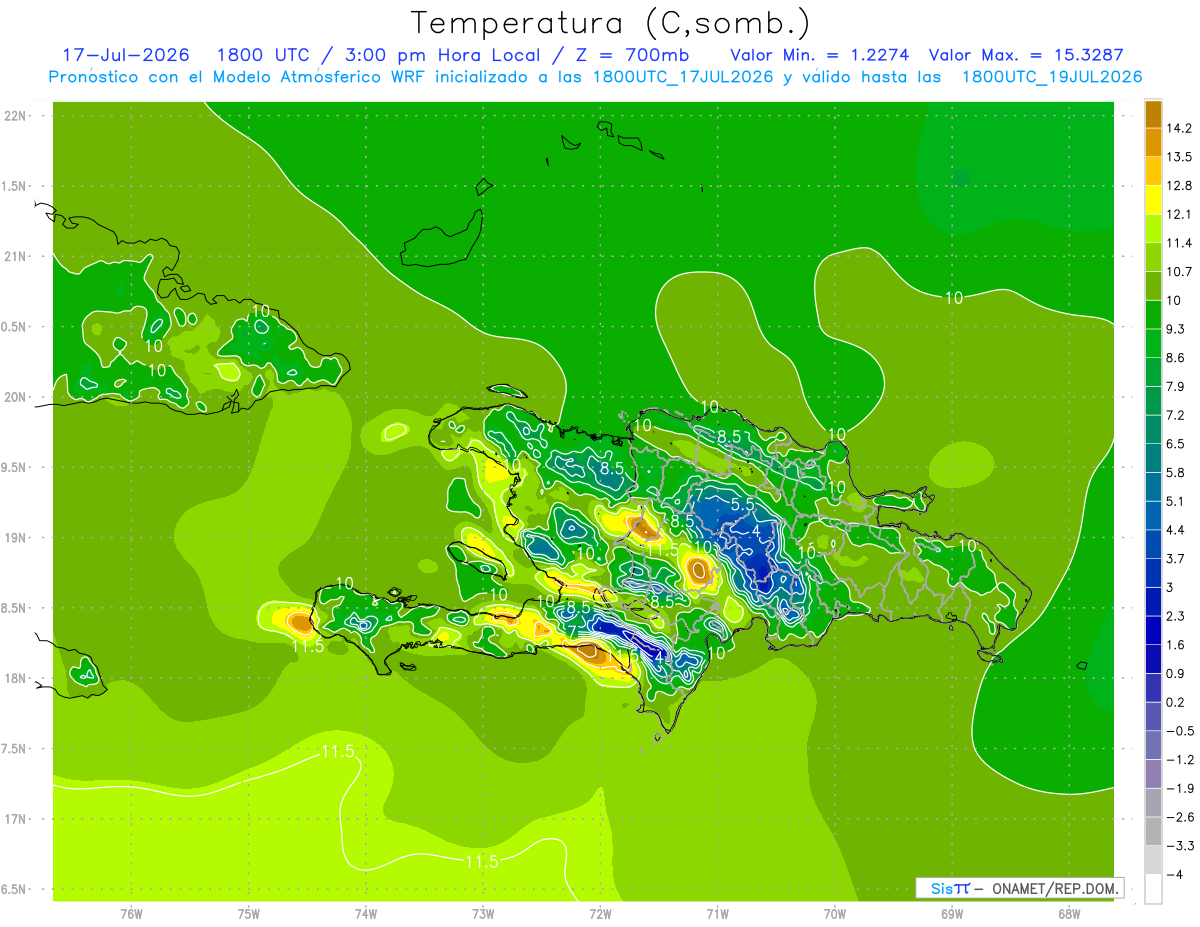Select the "20N" latitude axis label
The height and width of the screenshot is (927, 1200).
(x=16, y=398)
